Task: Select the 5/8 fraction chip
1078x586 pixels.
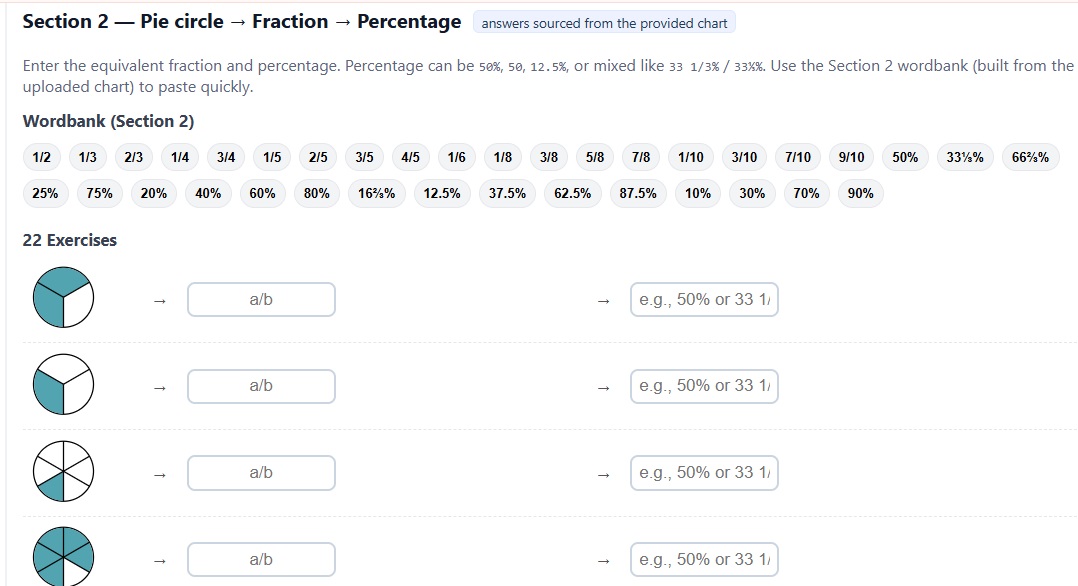Action: tap(595, 157)
